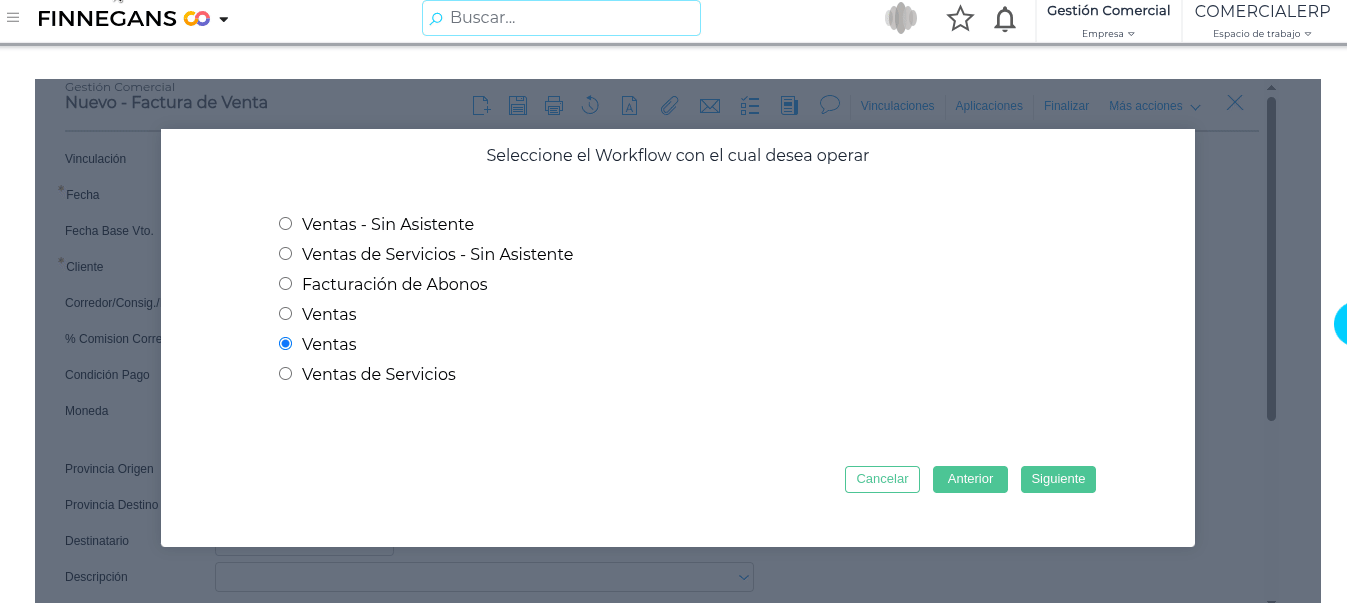Image resolution: width=1347 pixels, height=603 pixels.
Task: Click the Anterior button
Action: [970, 480]
